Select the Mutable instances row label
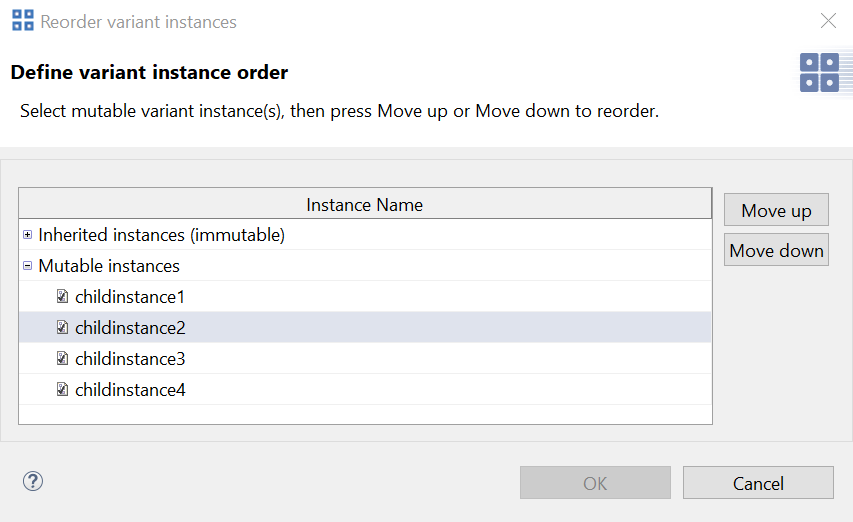This screenshot has width=853, height=522. coord(109,266)
